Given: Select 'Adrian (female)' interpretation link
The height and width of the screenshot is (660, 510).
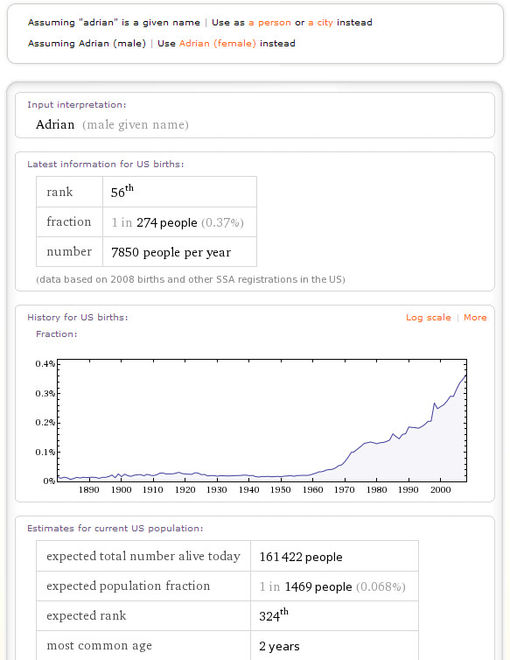Looking at the screenshot, I should tap(218, 43).
